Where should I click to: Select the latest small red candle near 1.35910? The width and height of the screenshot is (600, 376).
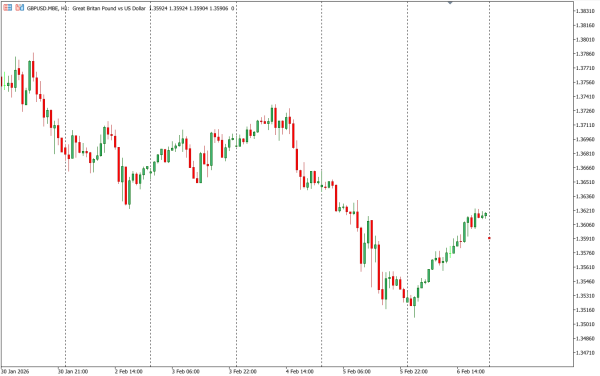[x=489, y=238]
